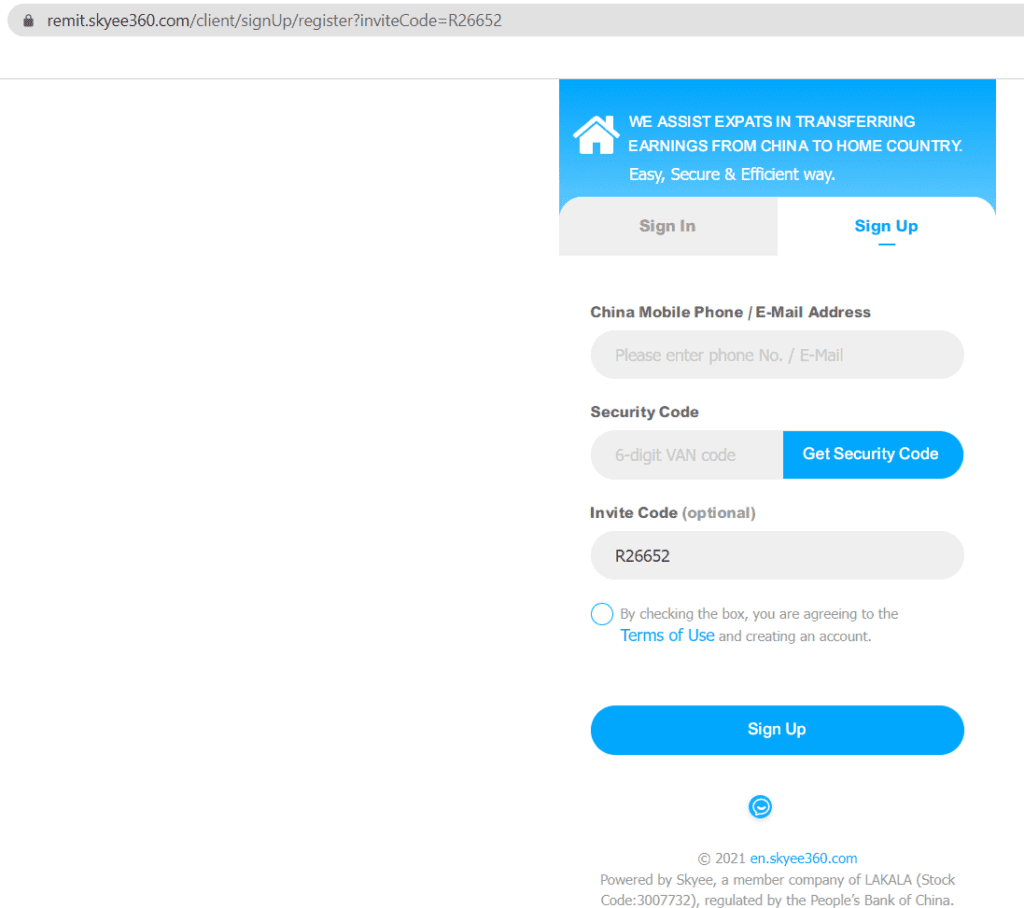Click the URL text in address bar

point(274,20)
